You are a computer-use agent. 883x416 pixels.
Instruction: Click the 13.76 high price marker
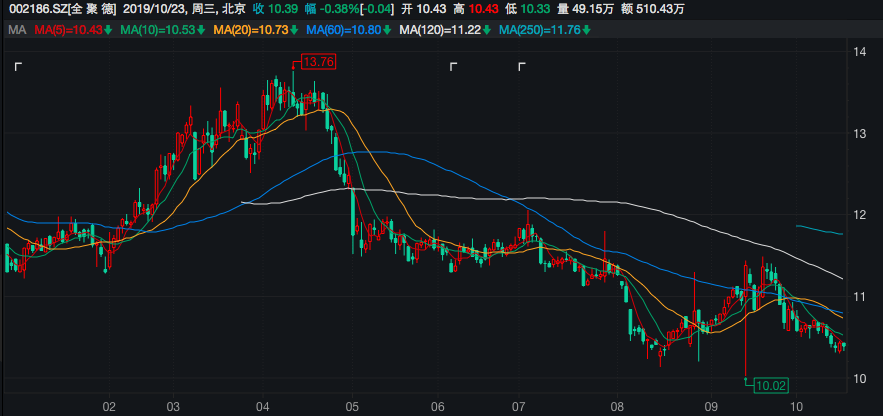tap(318, 62)
